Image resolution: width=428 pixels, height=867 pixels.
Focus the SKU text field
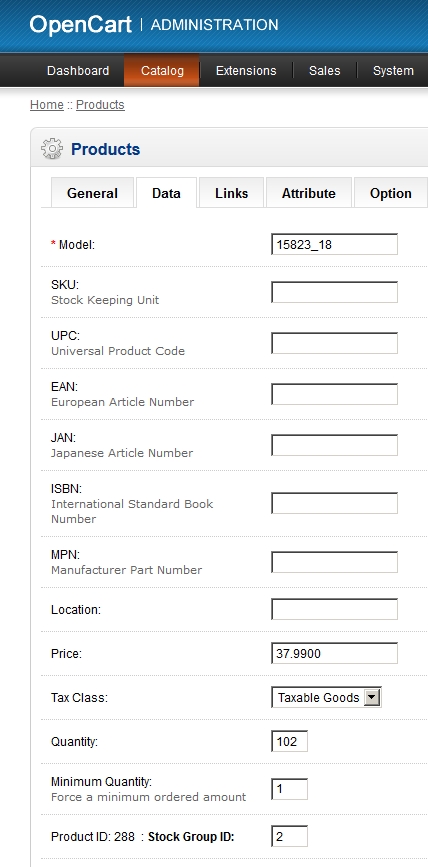[x=335, y=292]
